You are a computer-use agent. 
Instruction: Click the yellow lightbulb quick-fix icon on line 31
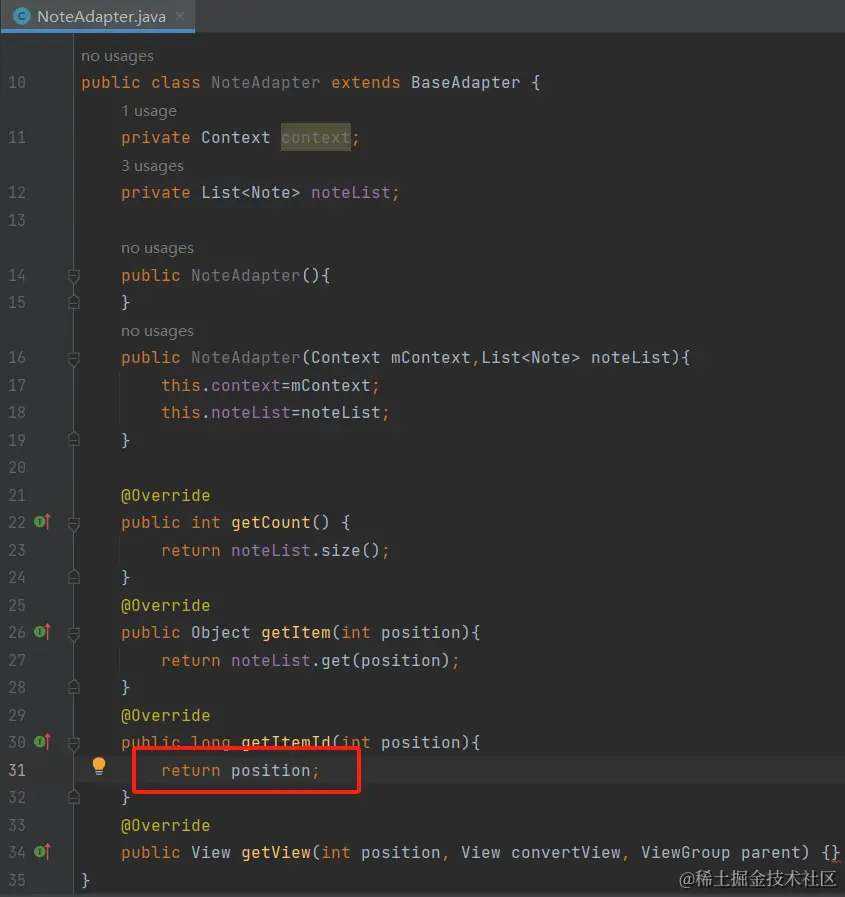99,766
